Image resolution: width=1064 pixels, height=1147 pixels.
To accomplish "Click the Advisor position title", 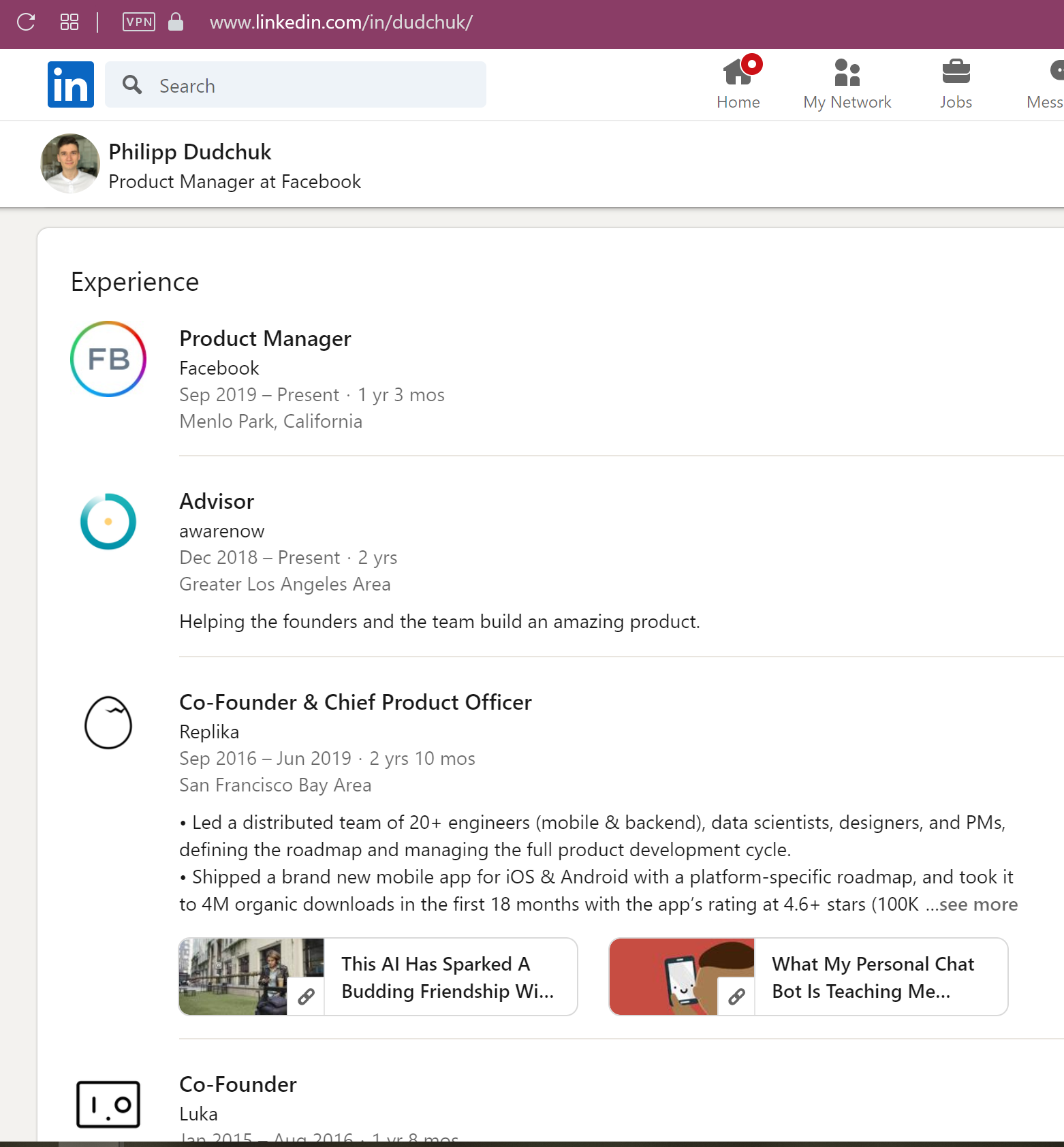I will tap(217, 501).
